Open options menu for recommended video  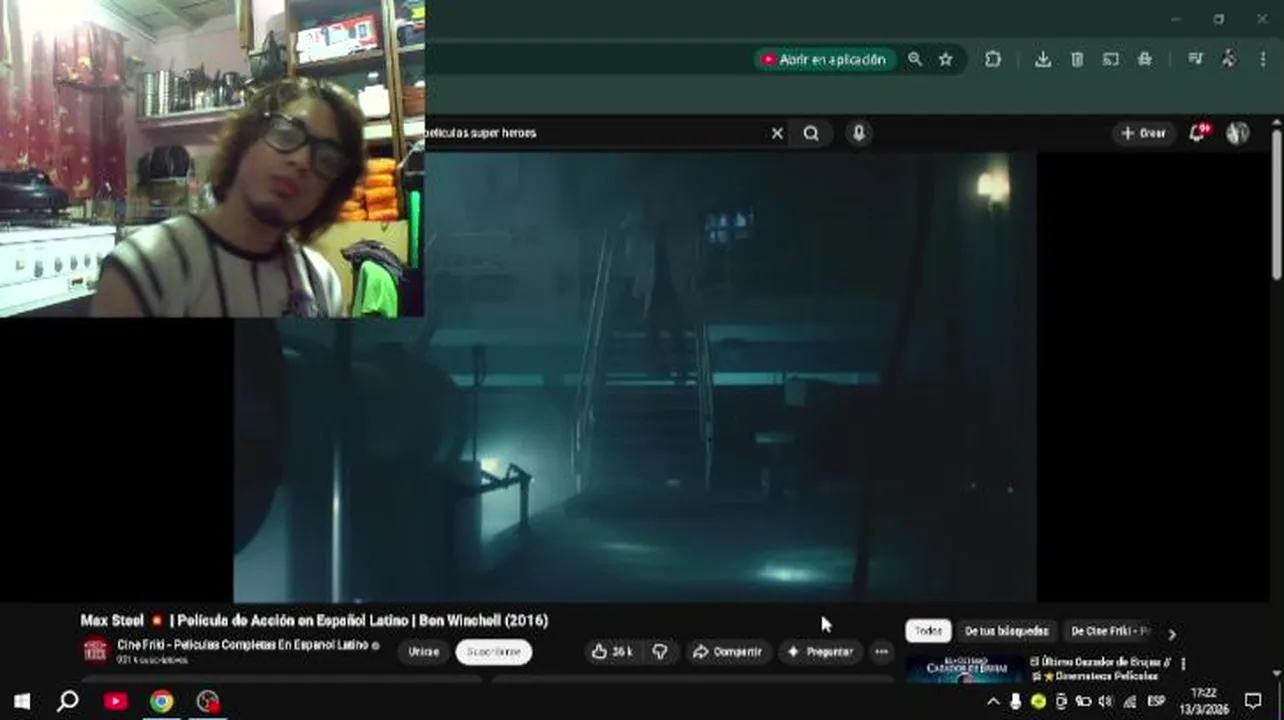1183,664
